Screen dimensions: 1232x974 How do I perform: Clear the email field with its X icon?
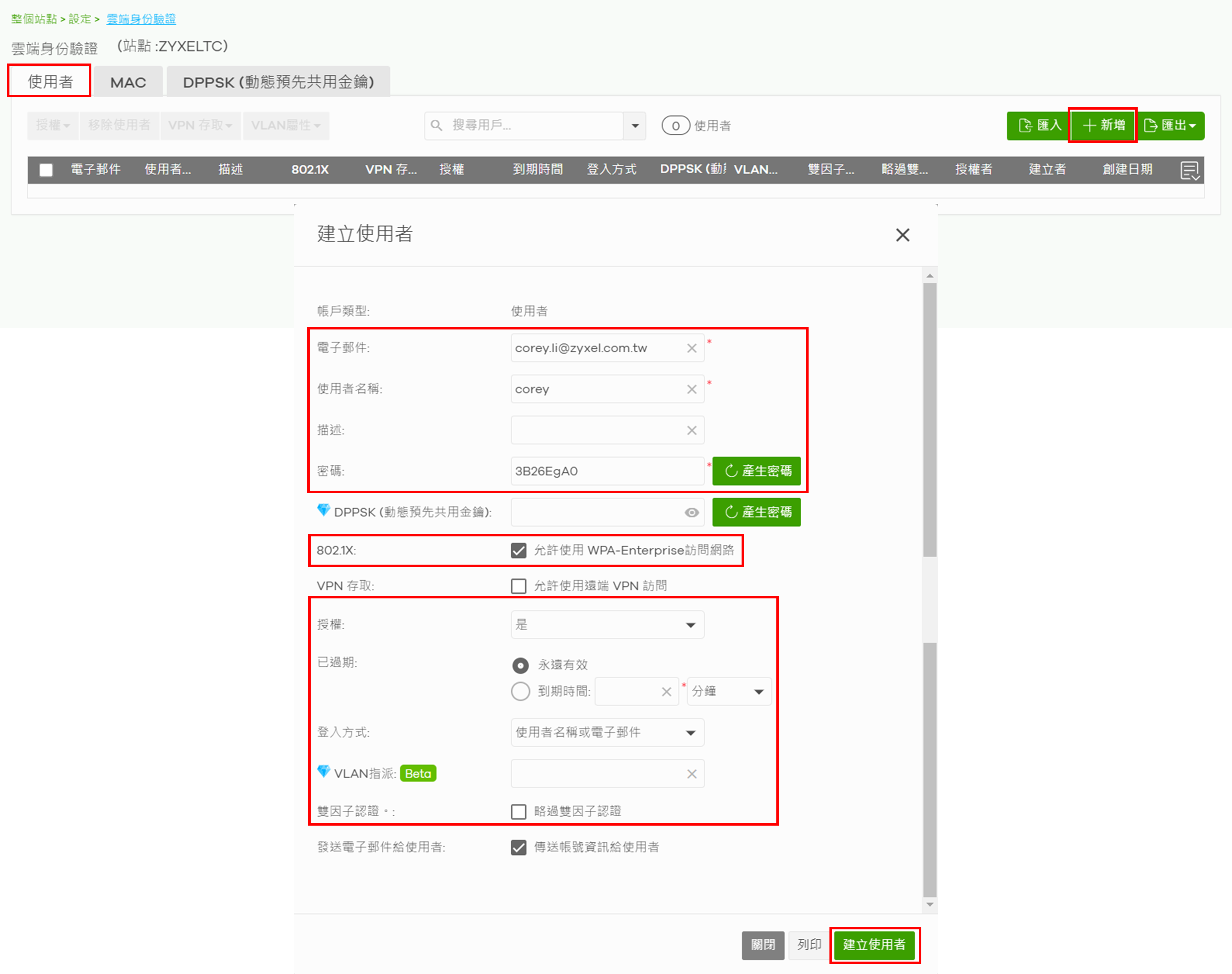691,348
